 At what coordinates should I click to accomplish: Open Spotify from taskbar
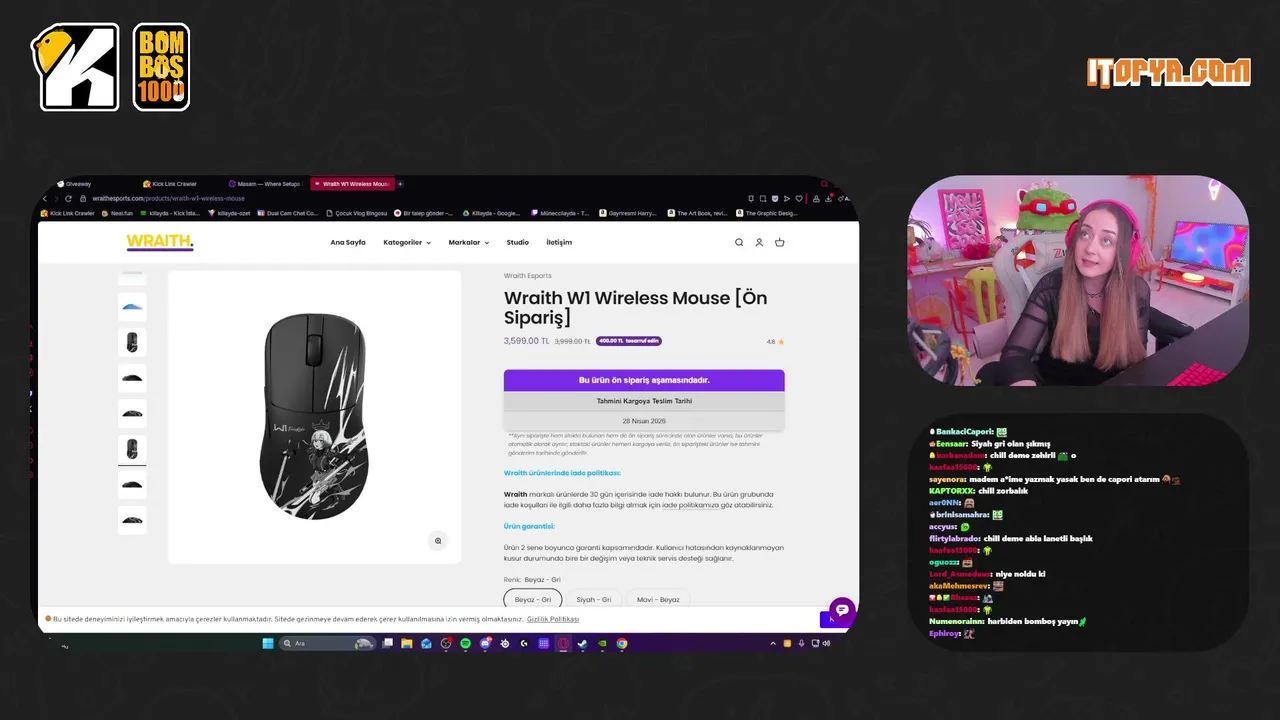tap(465, 643)
